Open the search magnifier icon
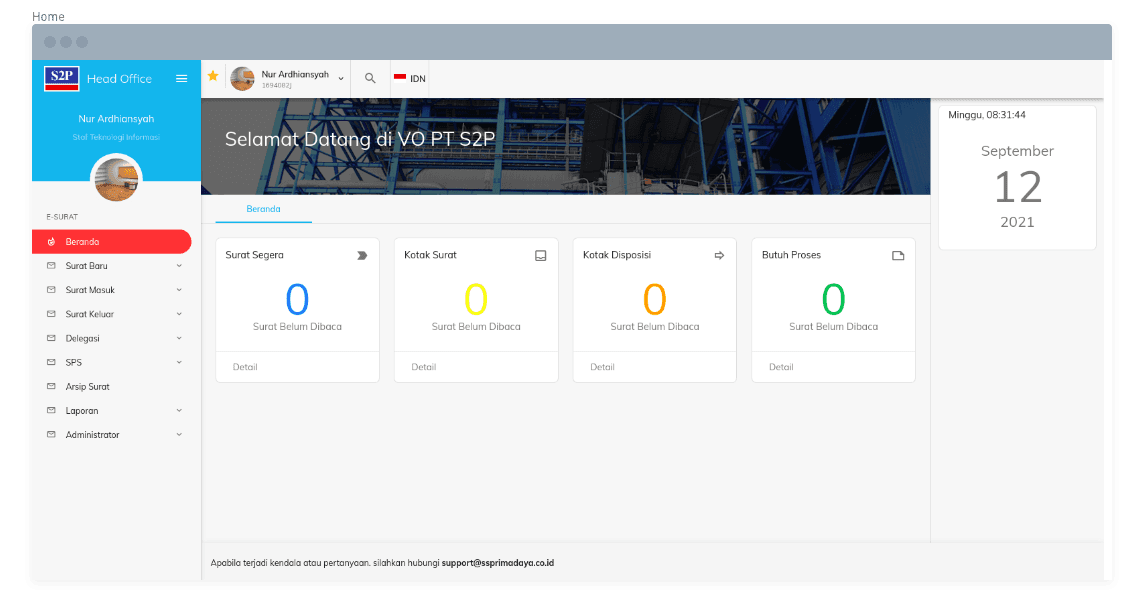The width and height of the screenshot is (1136, 614). [370, 78]
